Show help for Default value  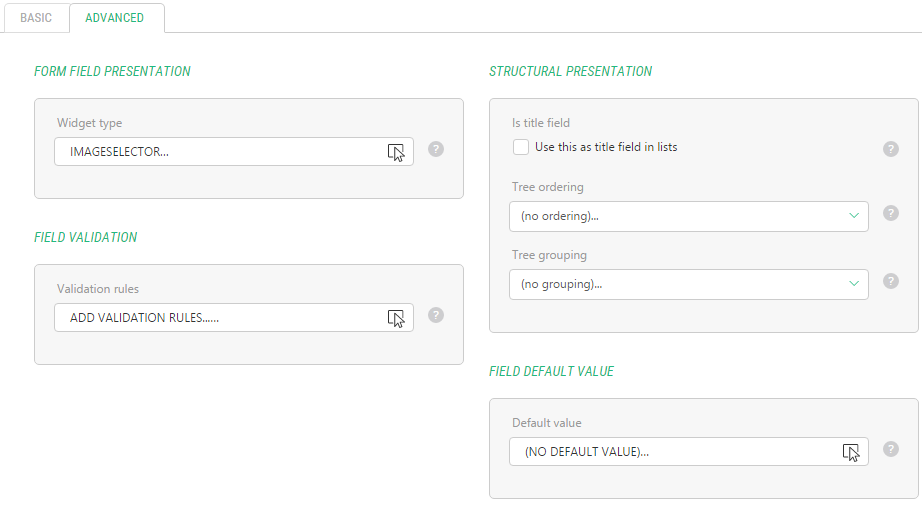891,449
